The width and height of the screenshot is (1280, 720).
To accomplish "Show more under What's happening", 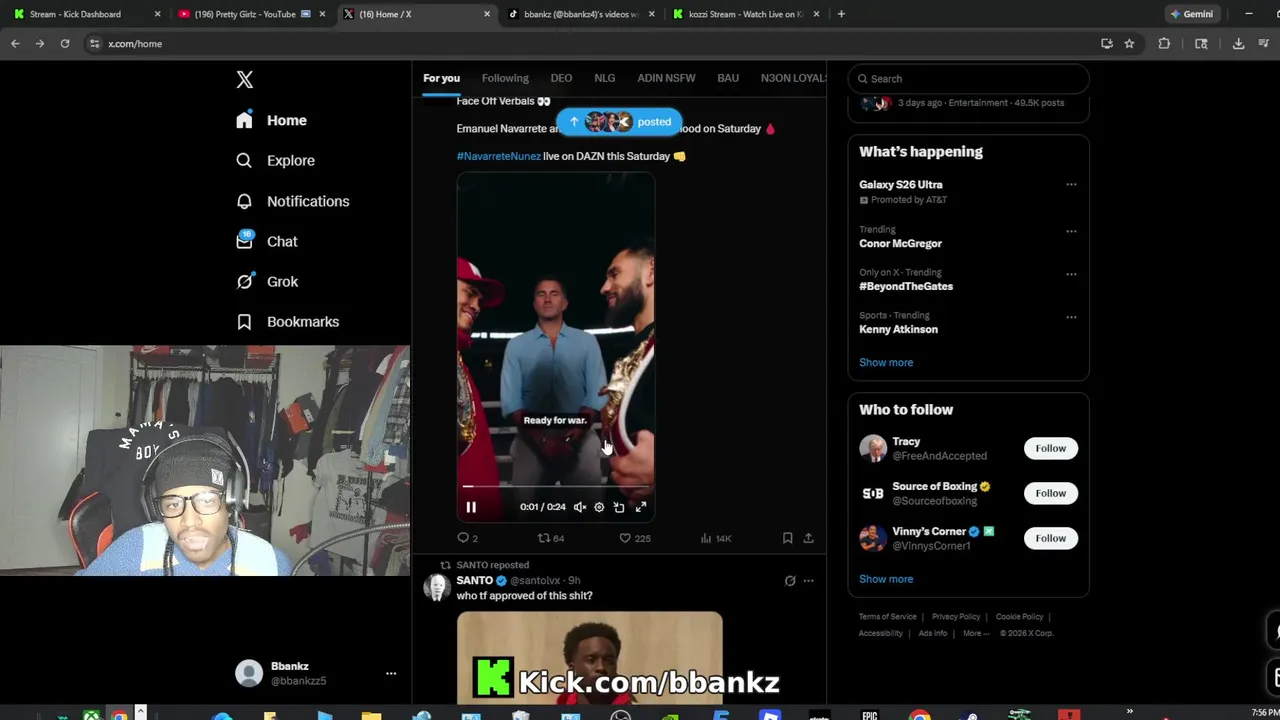I will 886,362.
